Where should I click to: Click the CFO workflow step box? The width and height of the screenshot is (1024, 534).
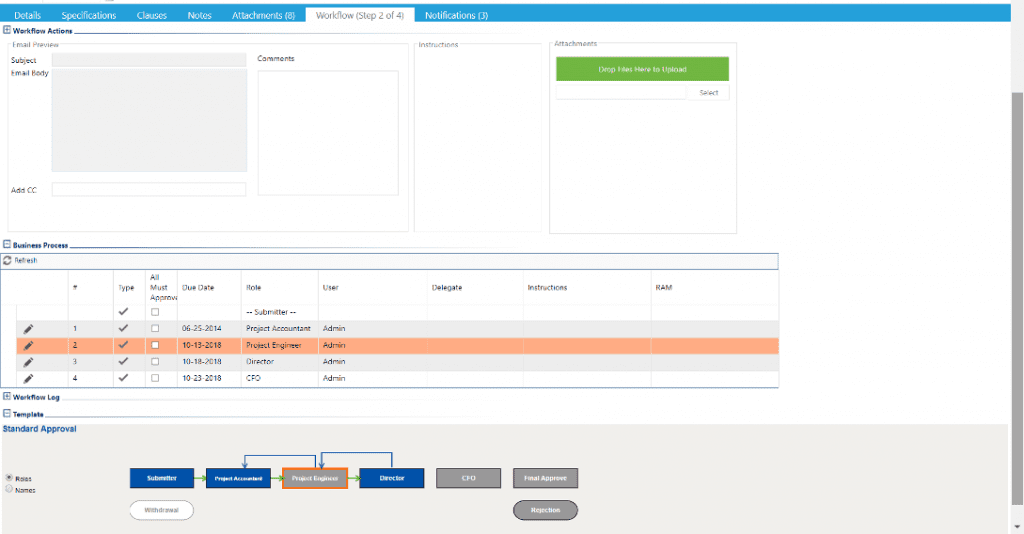(x=468, y=478)
